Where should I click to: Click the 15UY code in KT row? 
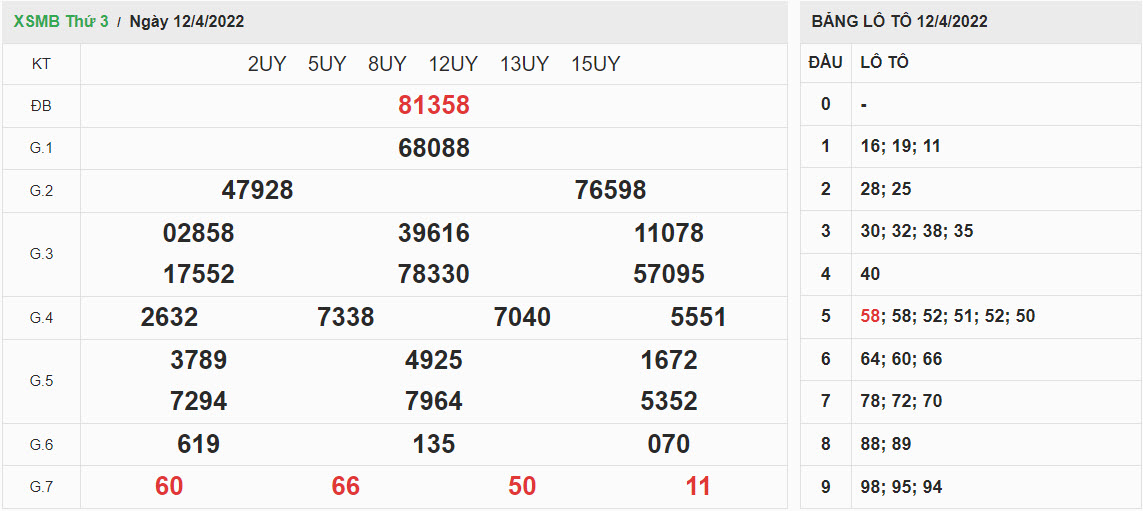point(595,64)
